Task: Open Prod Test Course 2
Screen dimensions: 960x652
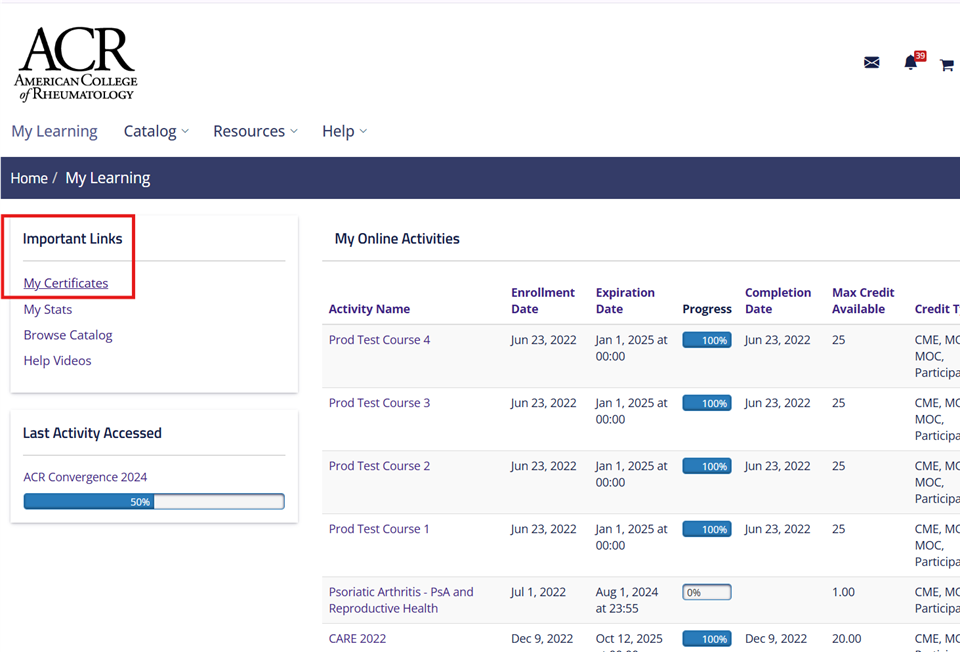Action: pos(379,466)
